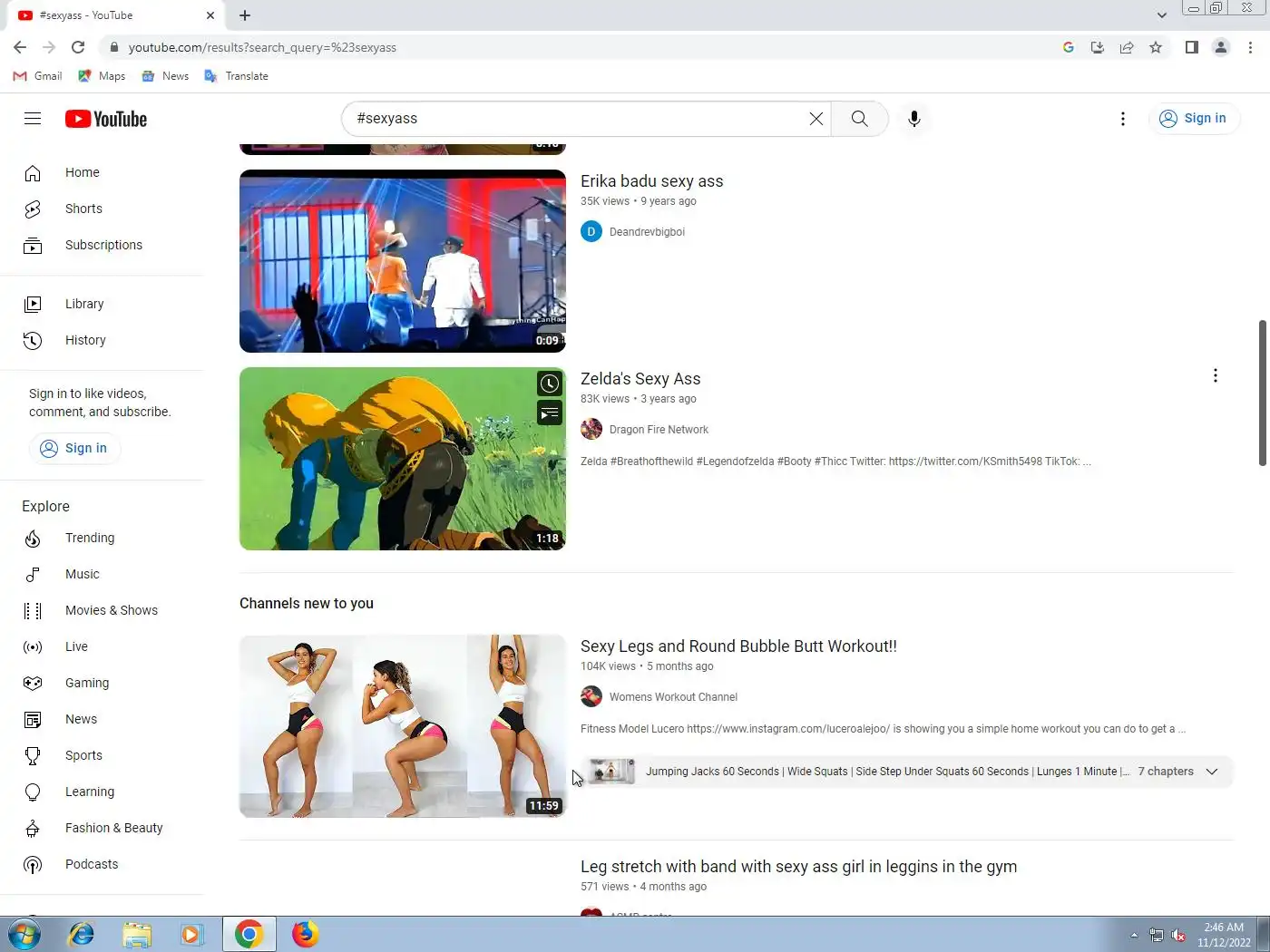Click Sign in button in sidebar
This screenshot has width=1270, height=952.
pyautogui.click(x=74, y=448)
